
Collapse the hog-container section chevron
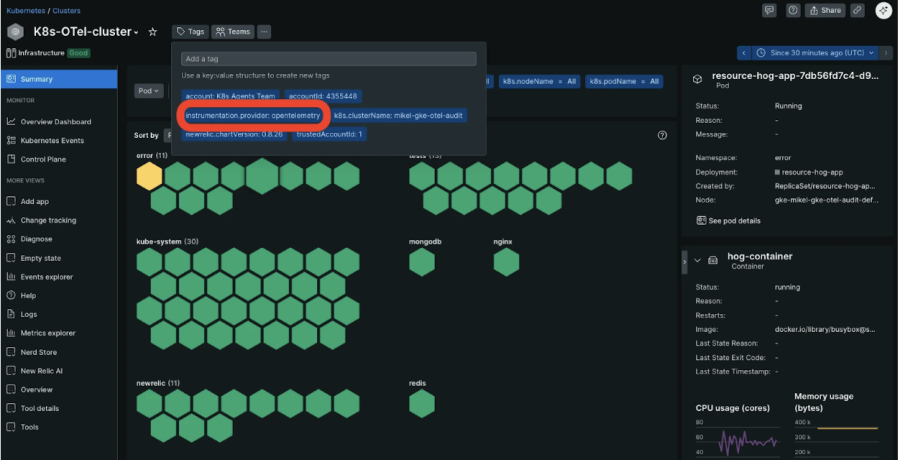697,261
